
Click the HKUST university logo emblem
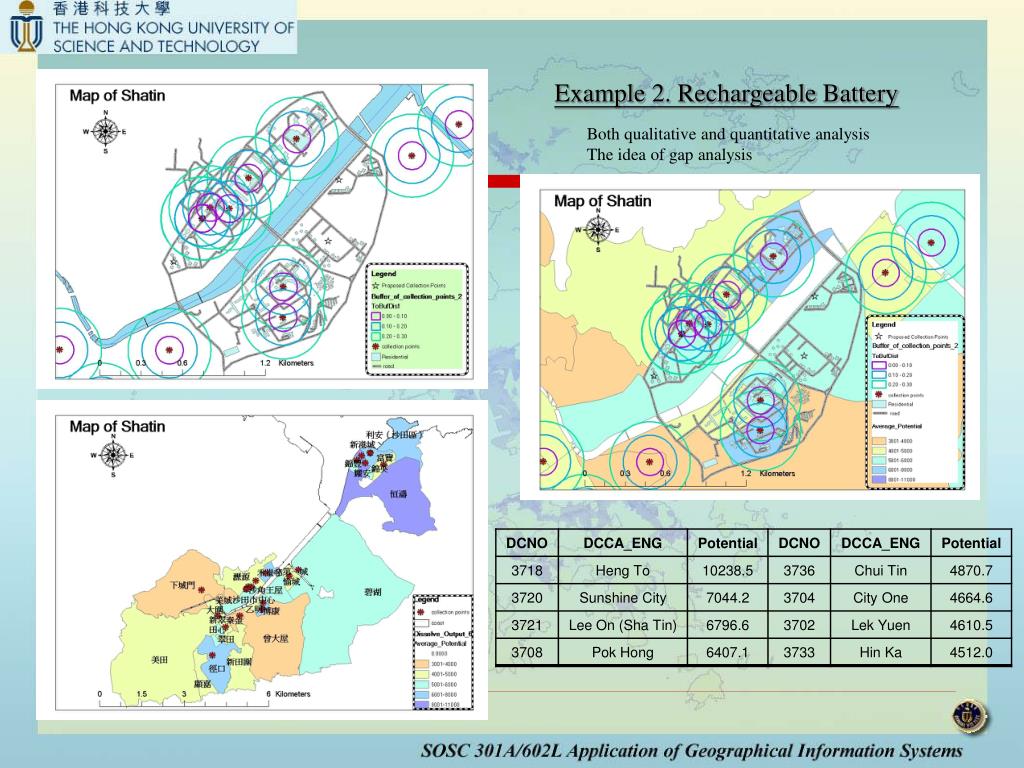tap(26, 27)
